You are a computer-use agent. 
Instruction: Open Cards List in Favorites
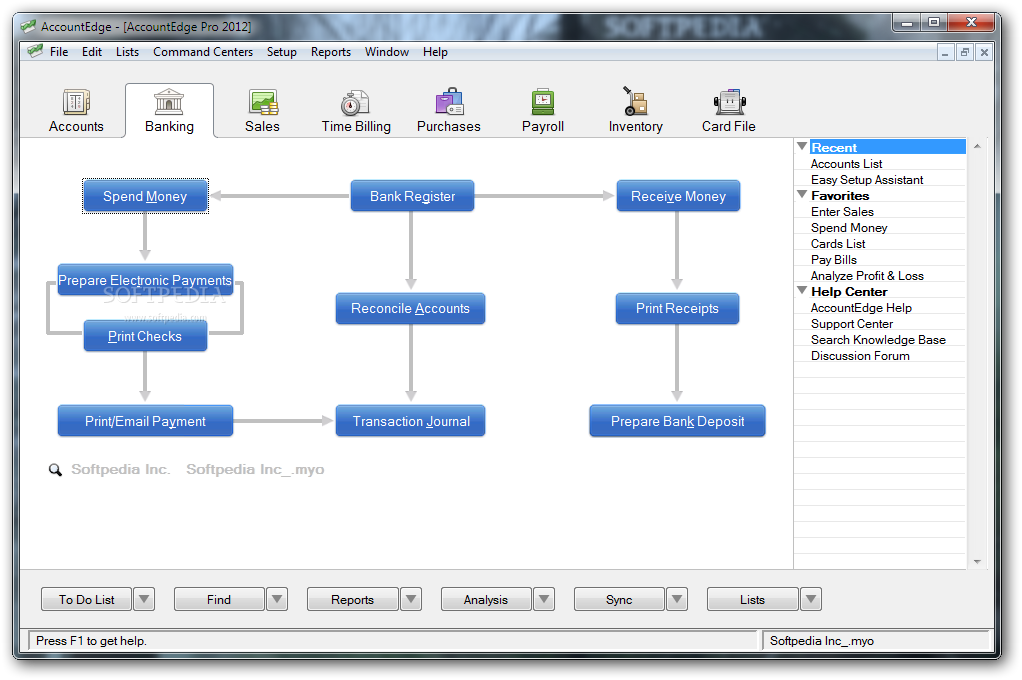[838, 244]
